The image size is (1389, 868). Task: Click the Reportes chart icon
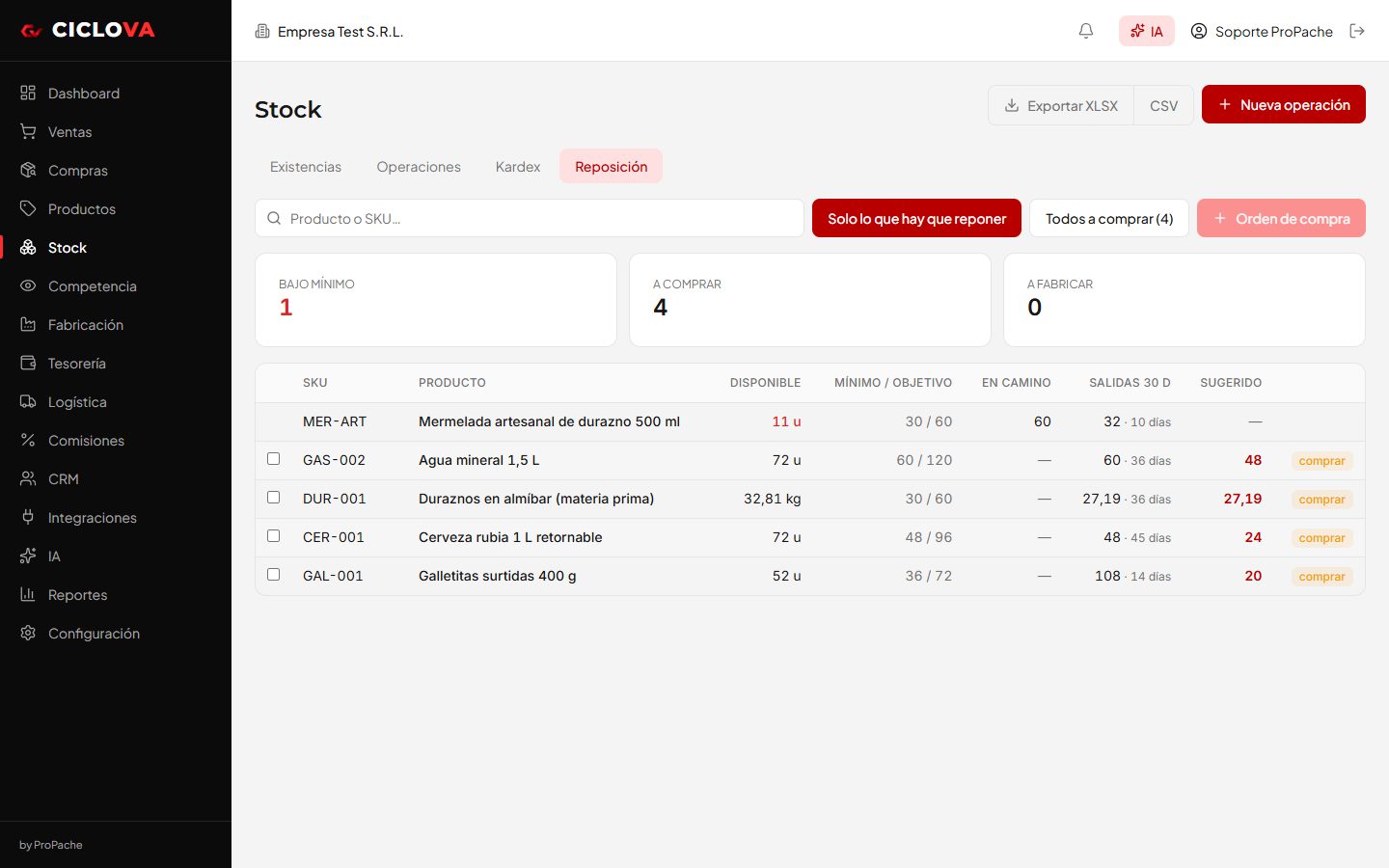click(28, 594)
